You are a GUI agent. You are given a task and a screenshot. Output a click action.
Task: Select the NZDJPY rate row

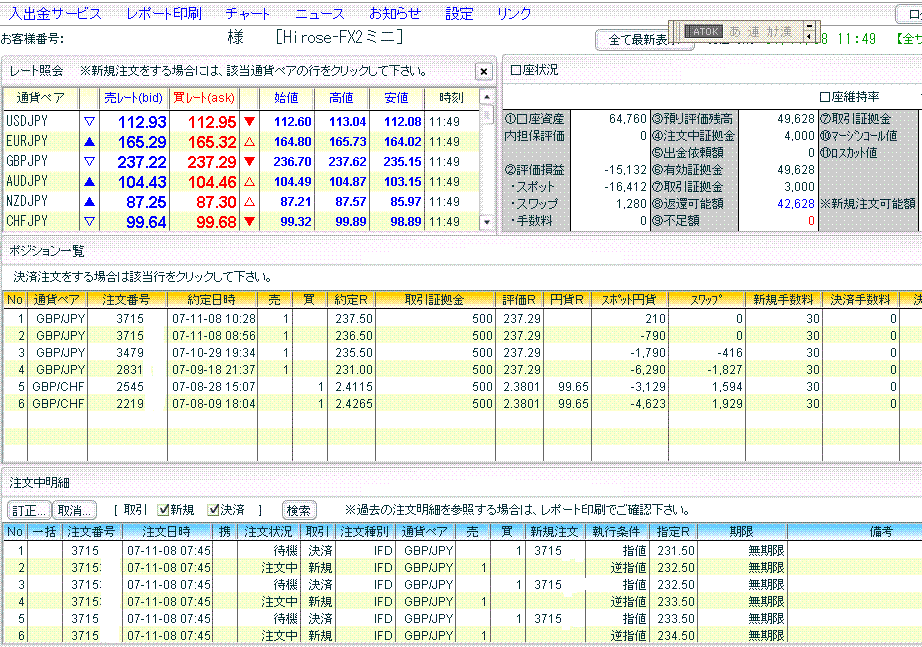[x=242, y=202]
